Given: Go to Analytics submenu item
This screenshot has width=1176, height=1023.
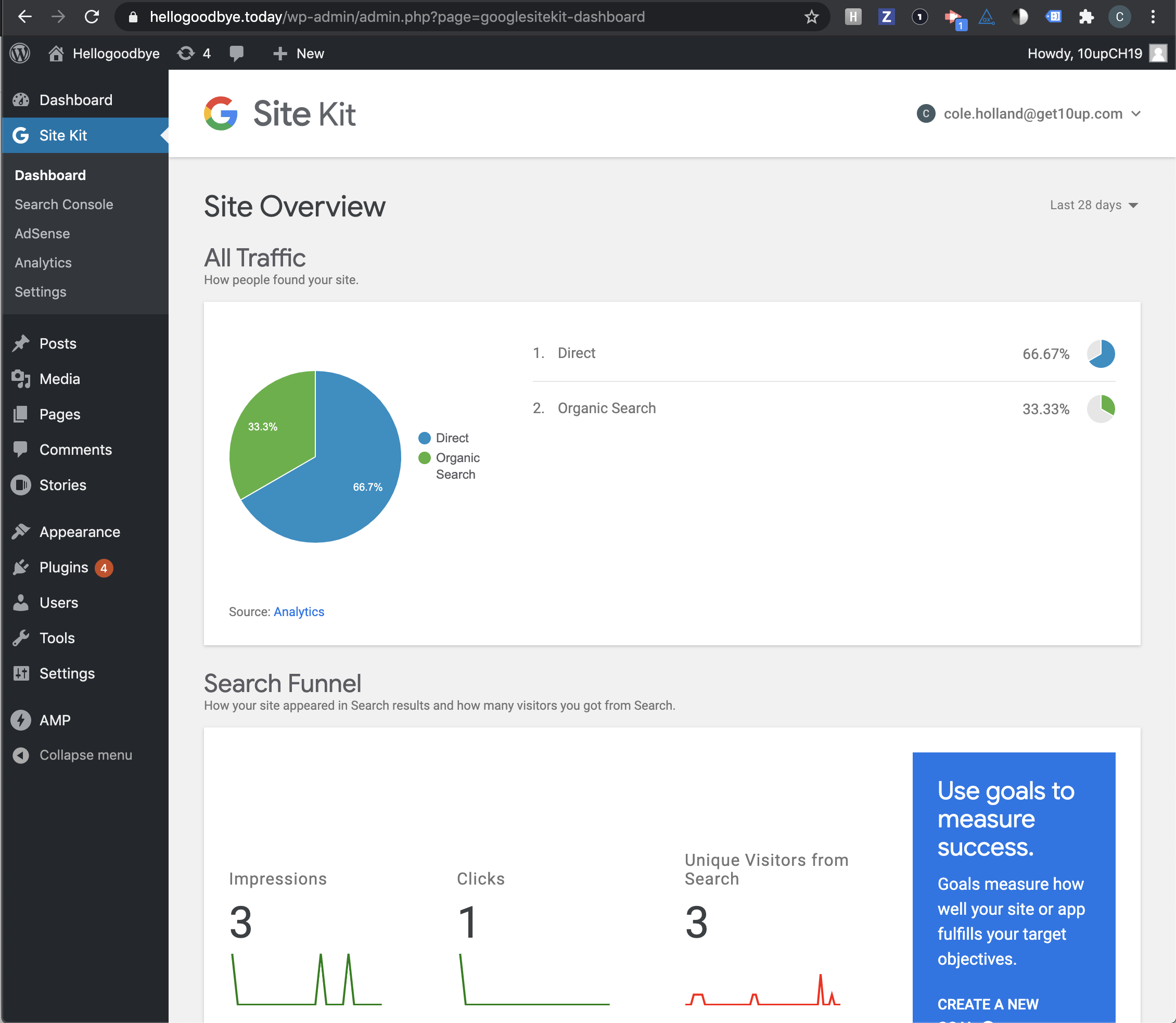Looking at the screenshot, I should click(x=43, y=263).
